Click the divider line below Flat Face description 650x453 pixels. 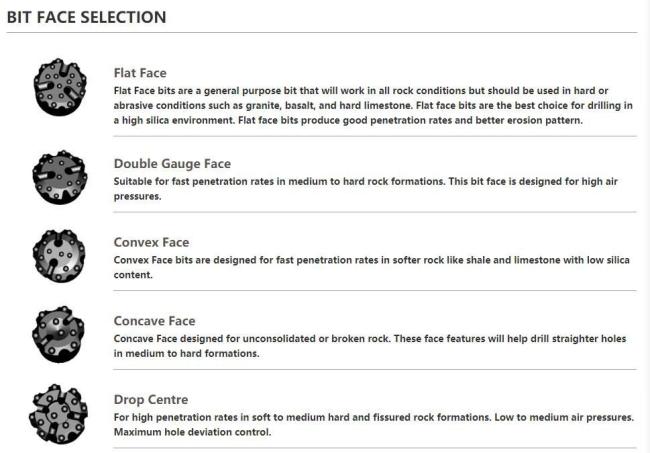click(370, 135)
